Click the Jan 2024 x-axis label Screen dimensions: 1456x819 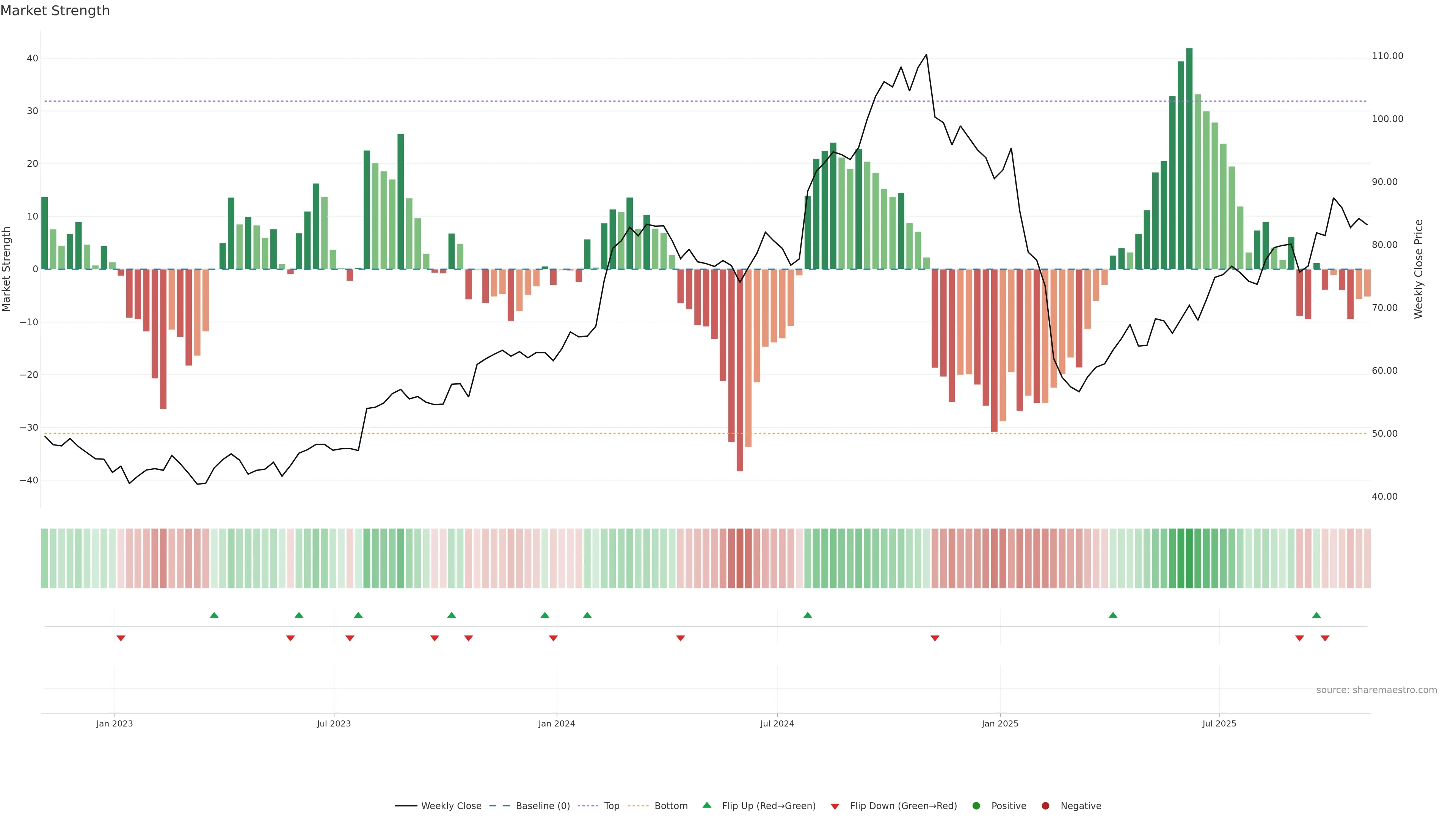tap(557, 723)
